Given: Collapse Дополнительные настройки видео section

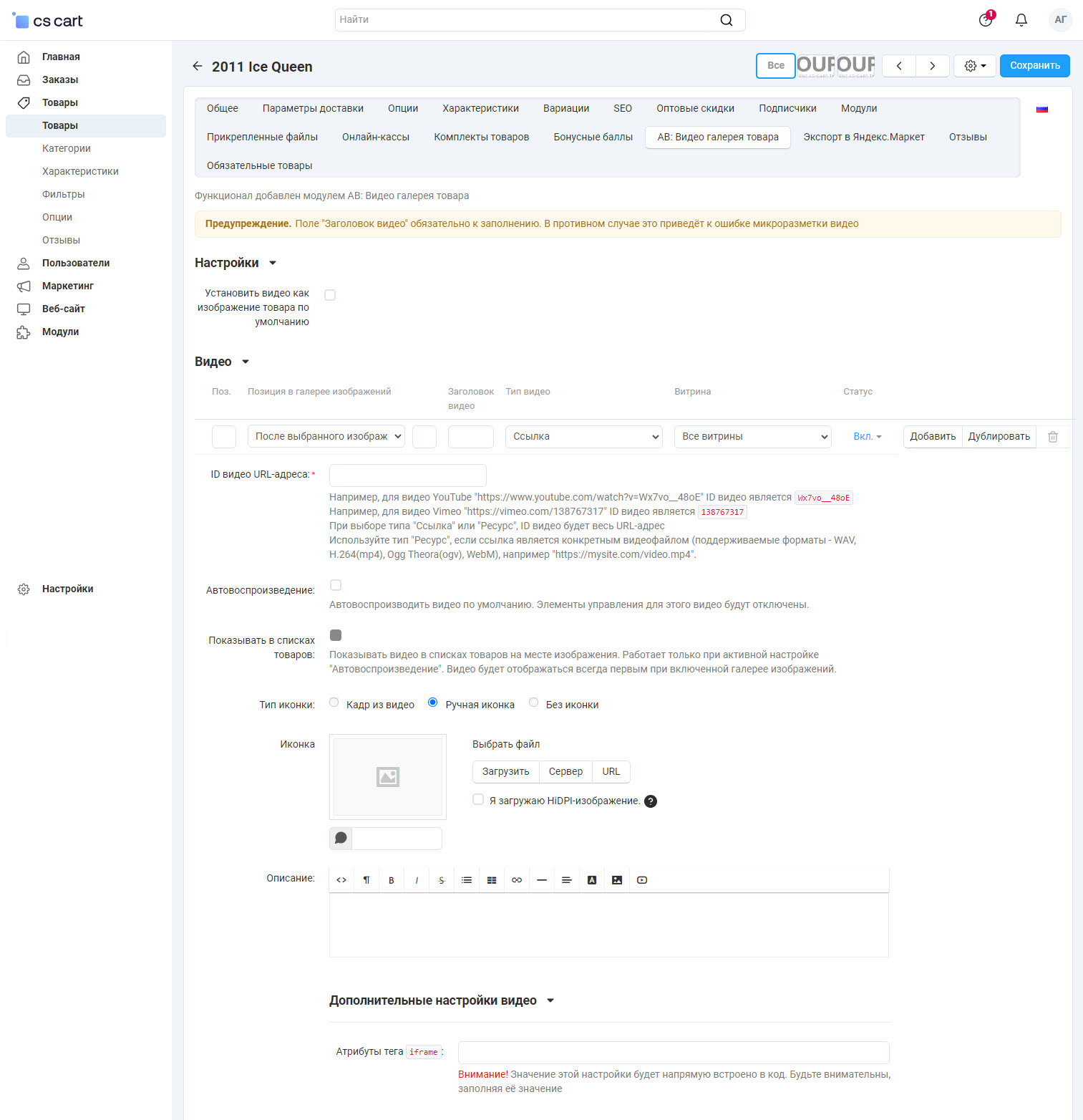Looking at the screenshot, I should coord(442,1000).
